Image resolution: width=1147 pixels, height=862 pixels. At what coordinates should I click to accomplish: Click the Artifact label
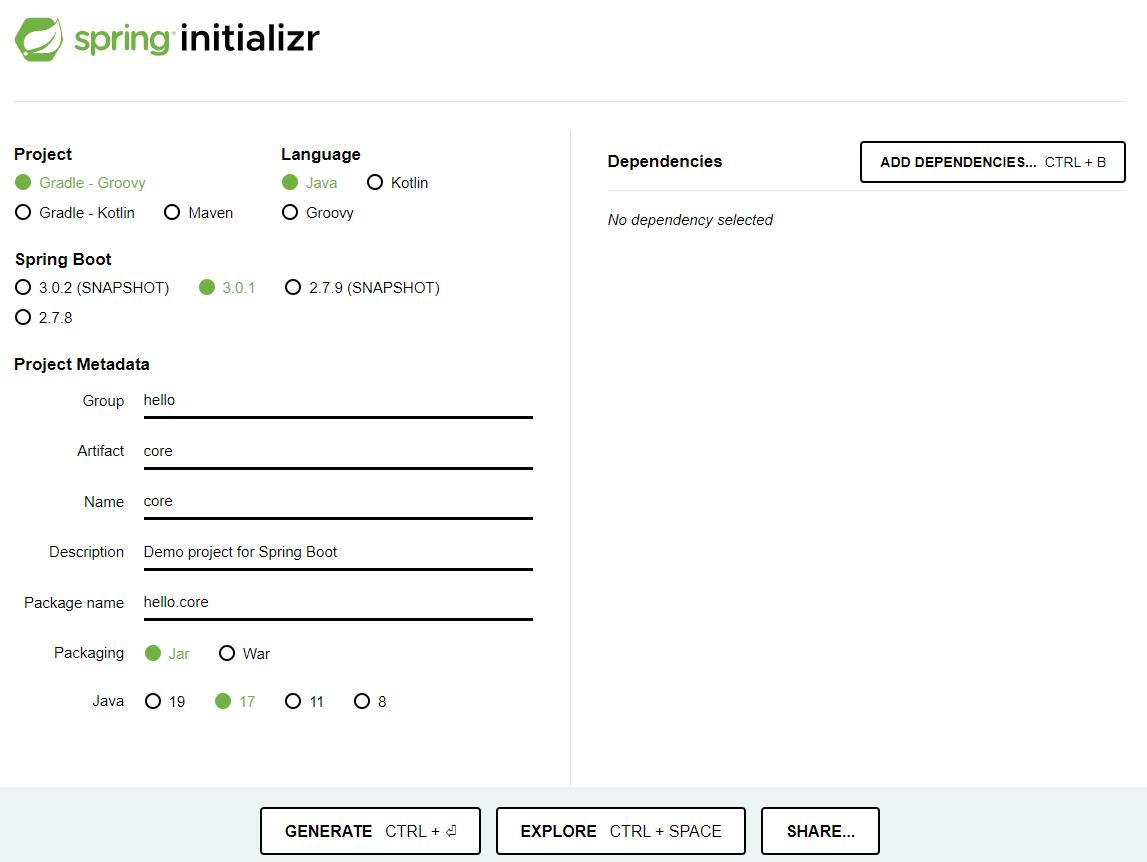[100, 451]
